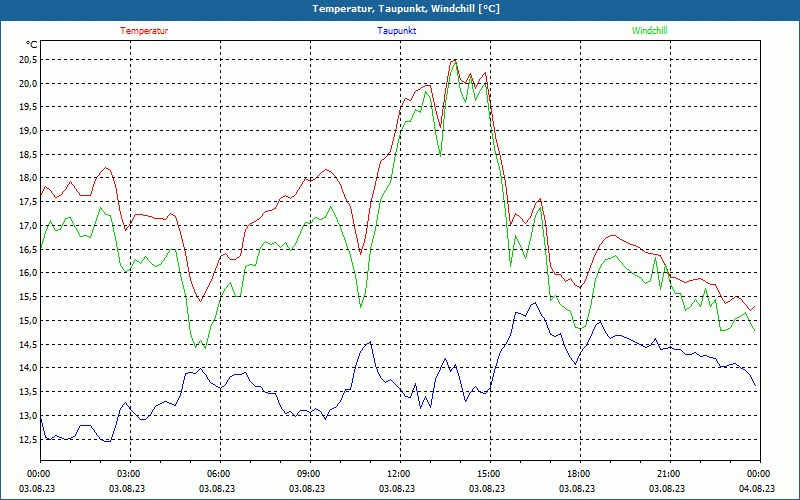Click the '18,5' y-axis value

[x=28, y=155]
